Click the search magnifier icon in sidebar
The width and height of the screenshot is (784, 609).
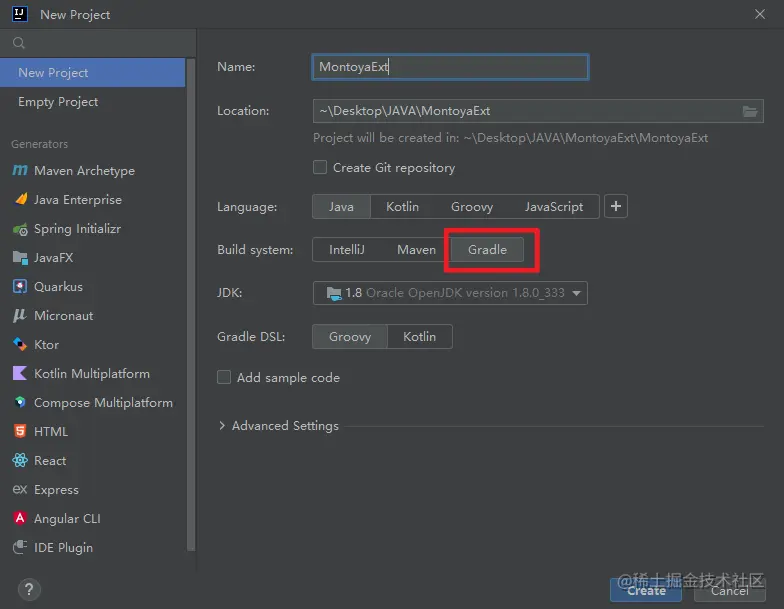pyautogui.click(x=18, y=43)
